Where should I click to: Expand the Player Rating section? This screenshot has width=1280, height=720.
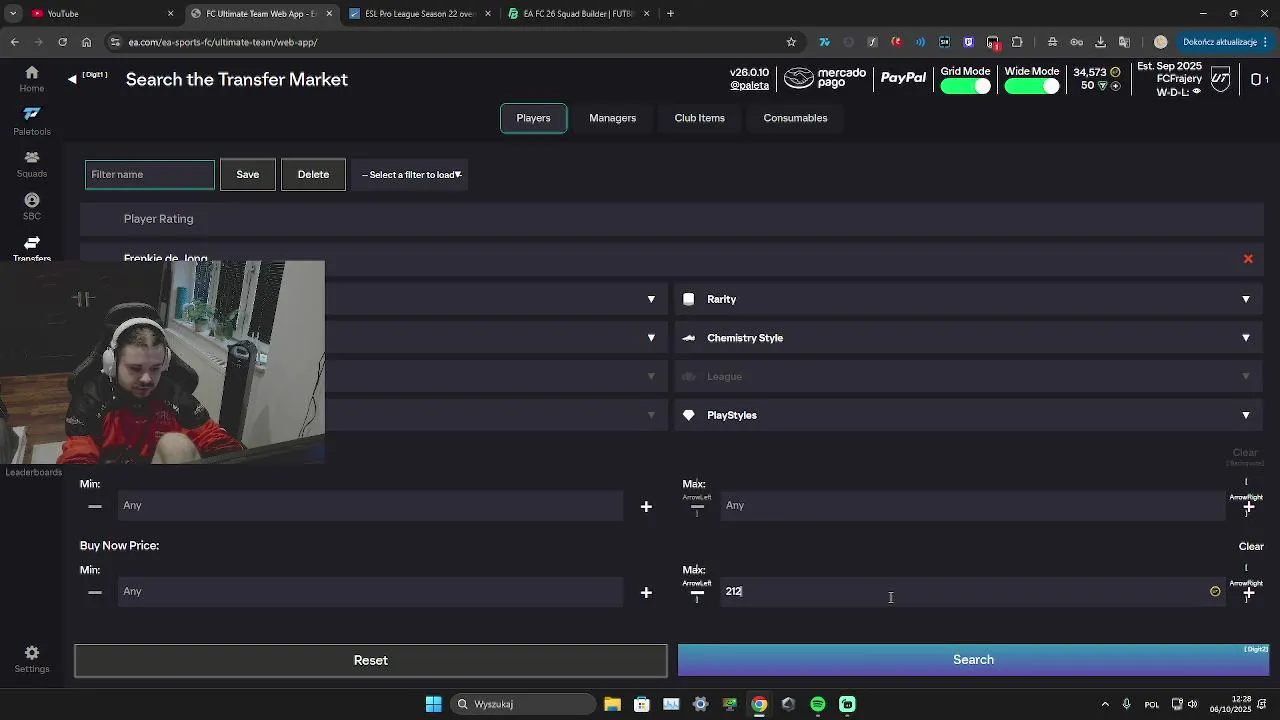click(672, 219)
